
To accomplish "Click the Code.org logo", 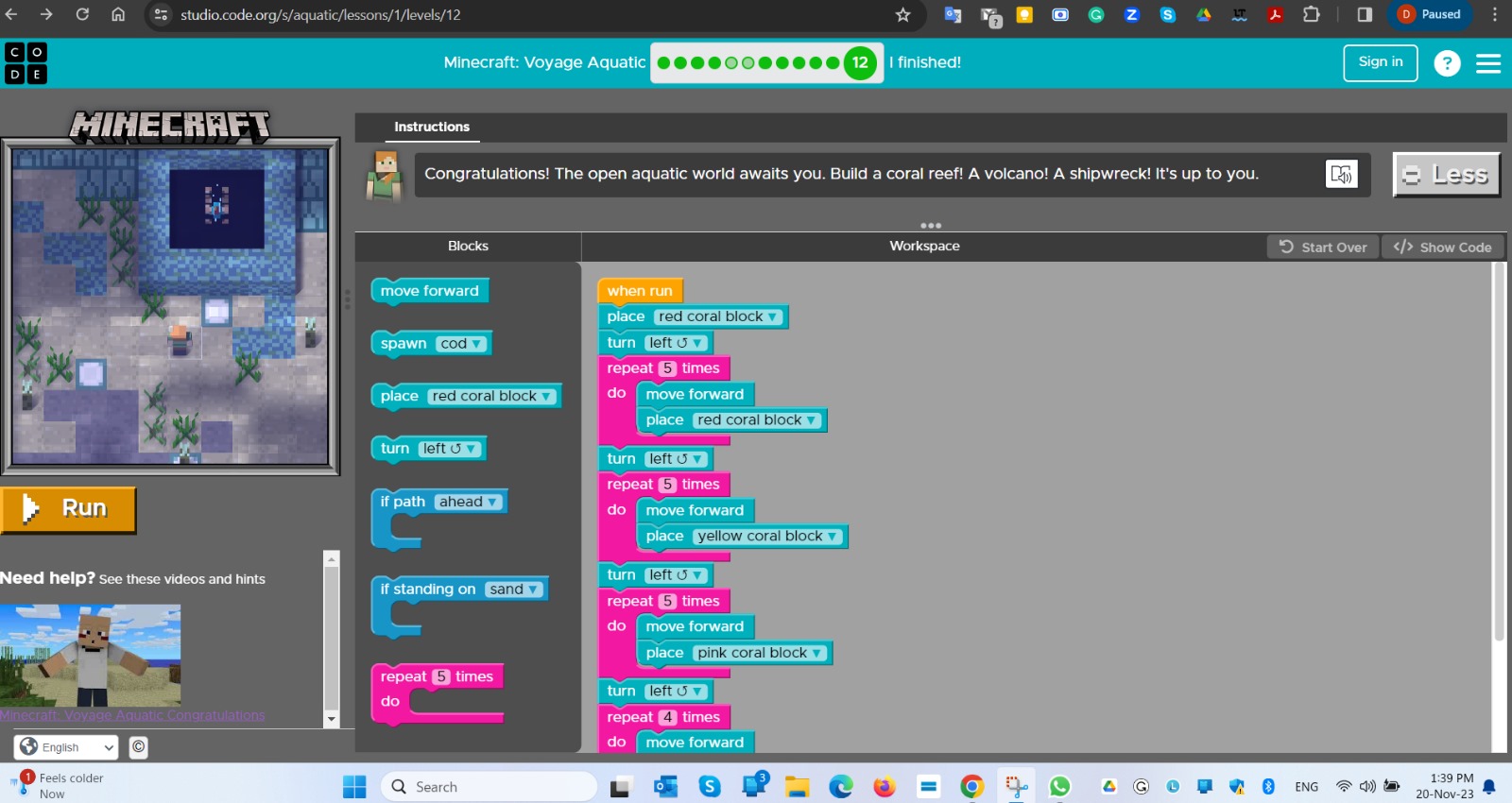I will pos(26,63).
